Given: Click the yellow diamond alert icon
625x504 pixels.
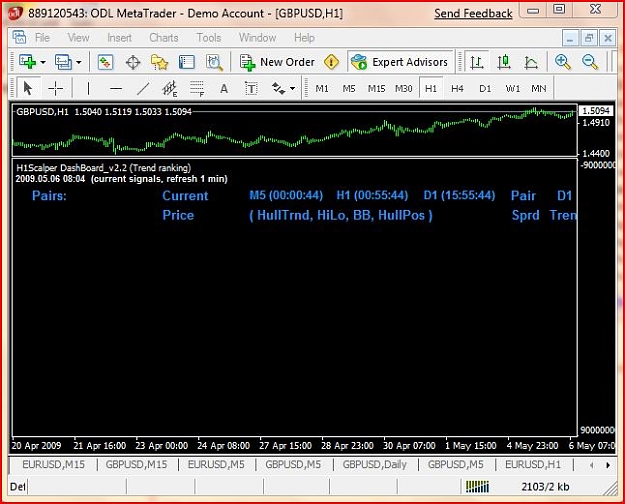Looking at the screenshot, I should 331,62.
